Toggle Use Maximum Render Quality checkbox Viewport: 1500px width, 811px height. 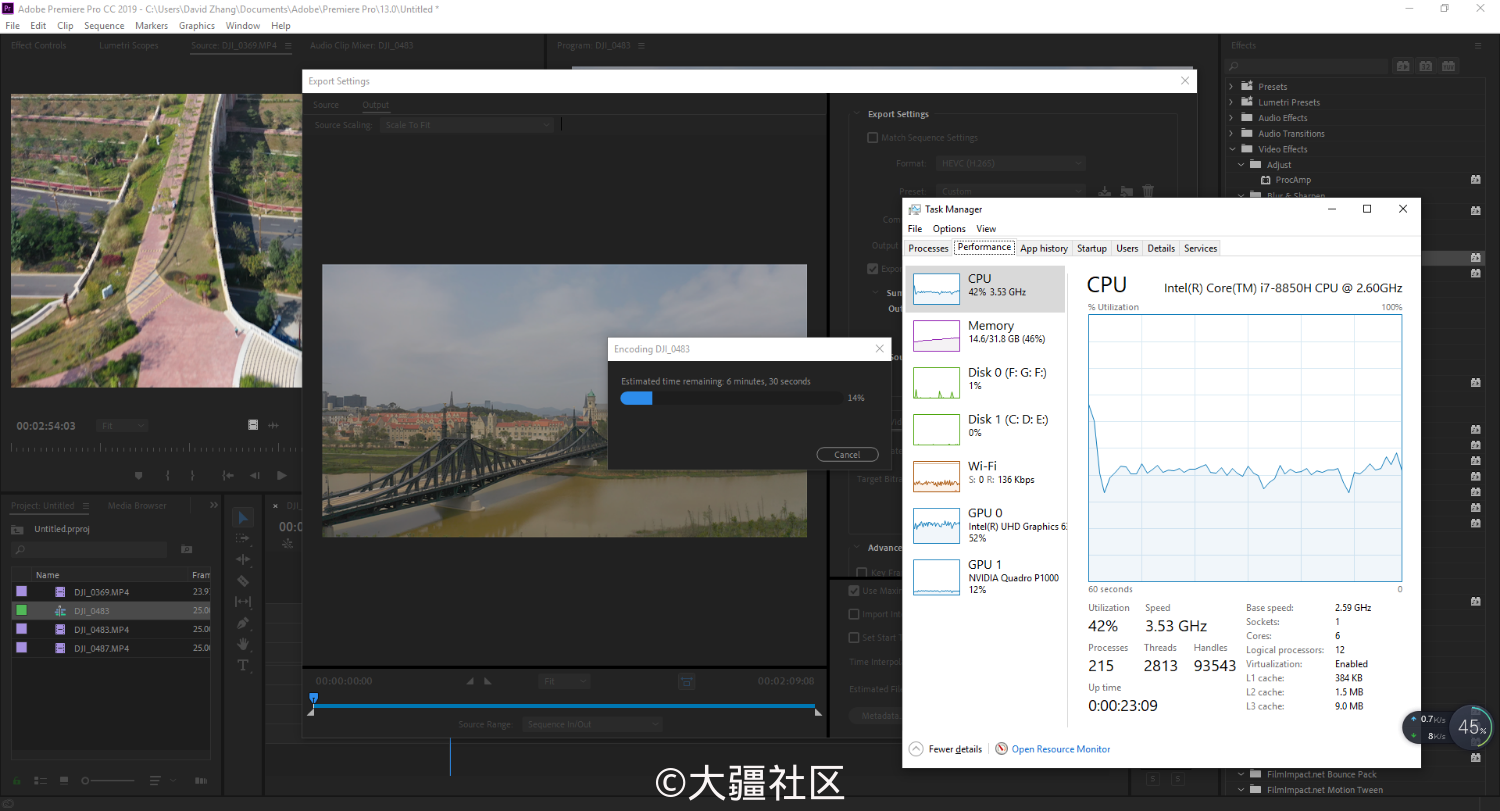coord(854,591)
